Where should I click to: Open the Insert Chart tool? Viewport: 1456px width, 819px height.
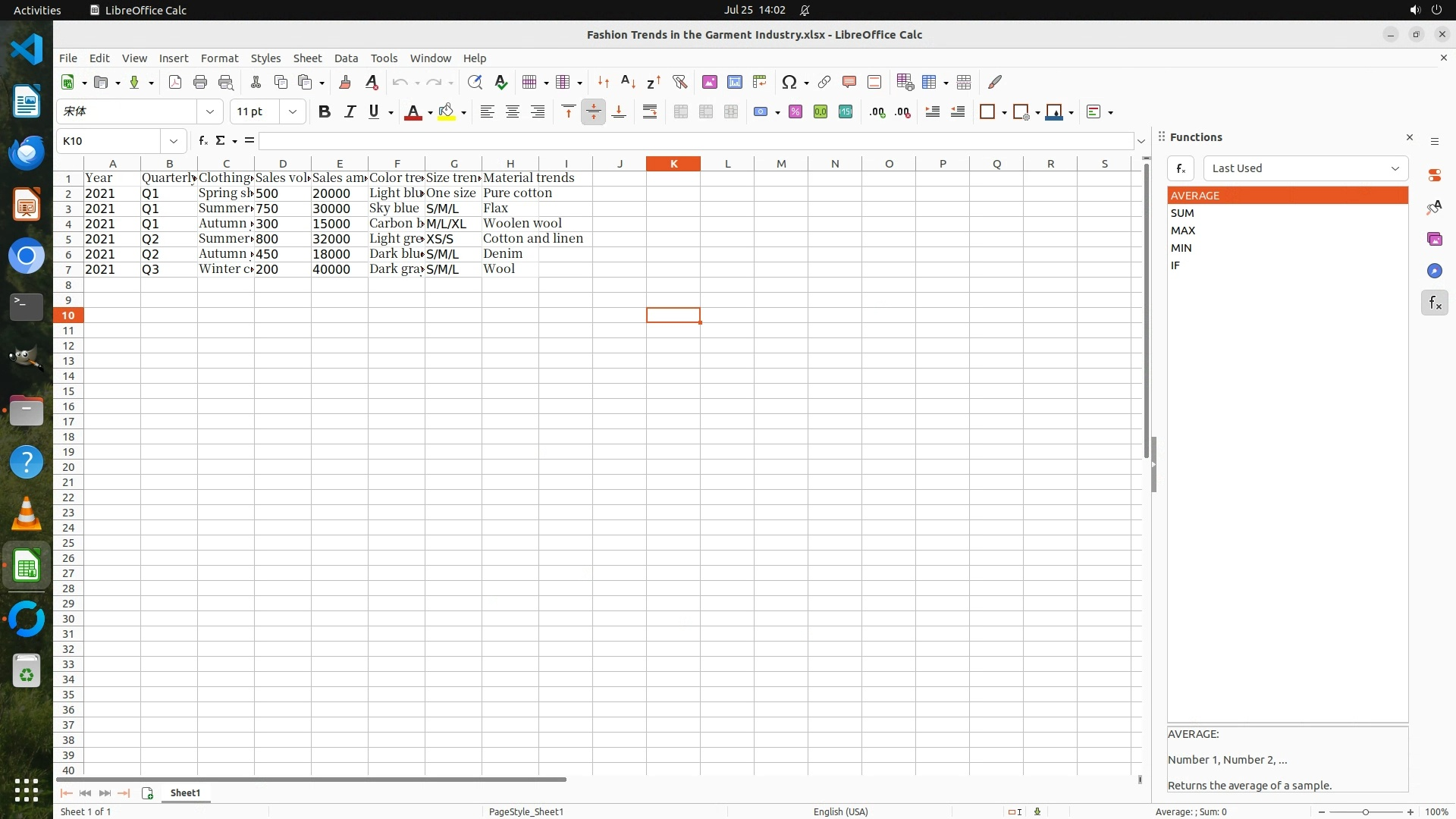click(x=734, y=82)
